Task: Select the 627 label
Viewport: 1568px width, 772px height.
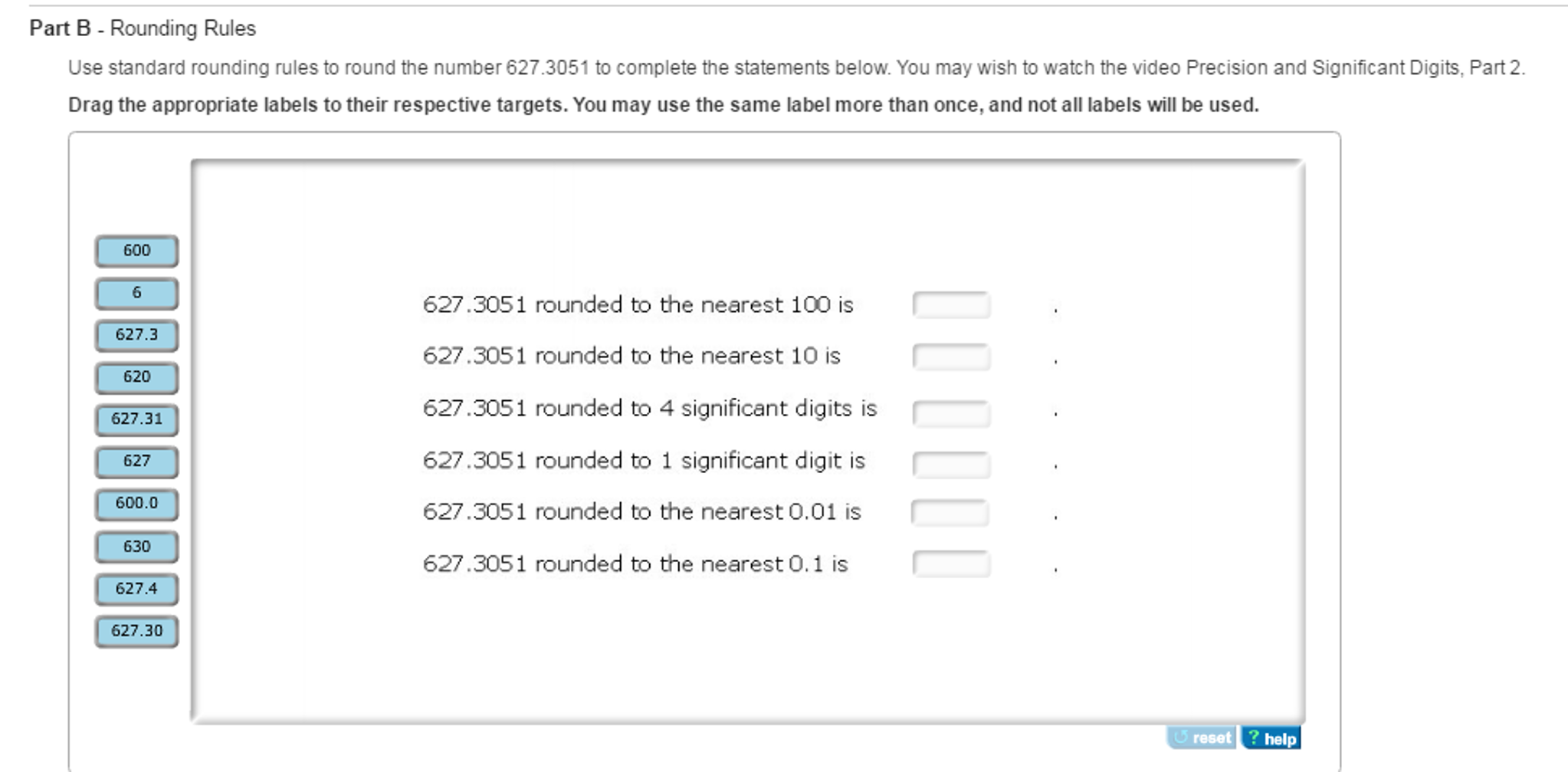Action: point(135,462)
